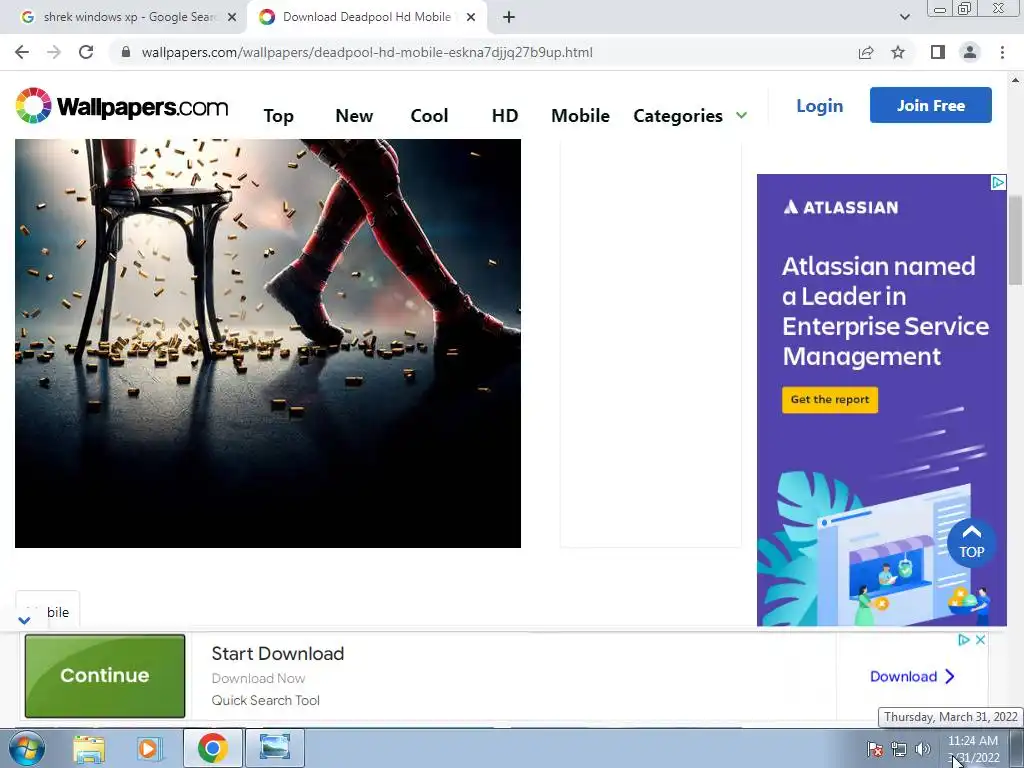This screenshot has height=768, width=1024.
Task: Share this page using the share icon
Action: (x=866, y=52)
